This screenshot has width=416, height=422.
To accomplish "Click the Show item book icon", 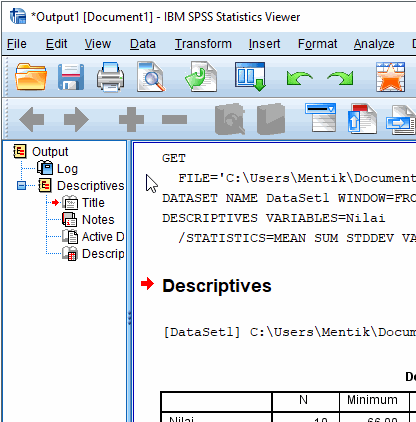I will coord(230,119).
